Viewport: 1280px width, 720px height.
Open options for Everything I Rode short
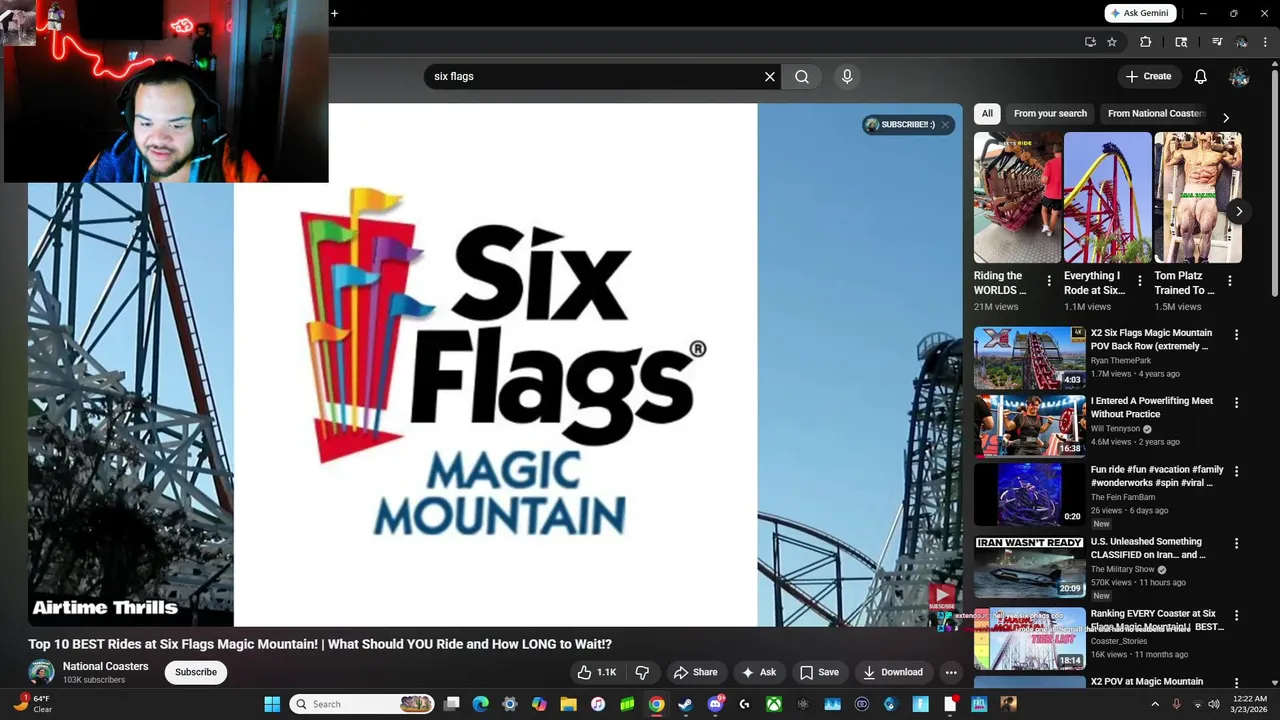pyautogui.click(x=1140, y=281)
